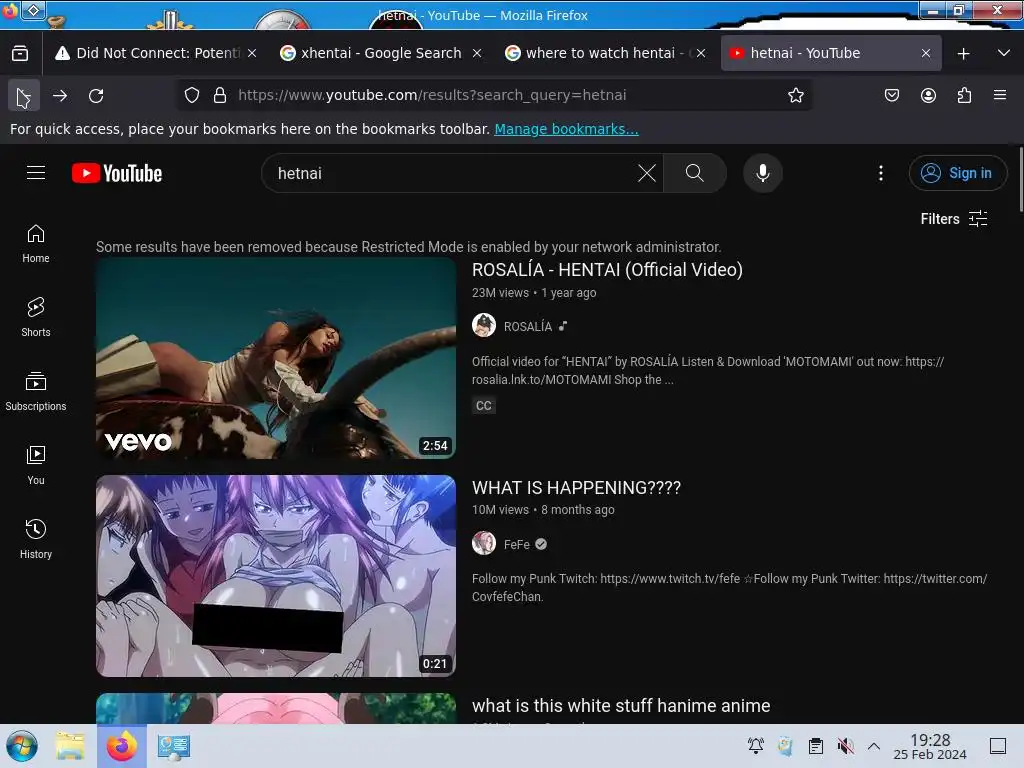The height and width of the screenshot is (768, 1024).
Task: Open Subscriptions in the sidebar
Action: [36, 391]
